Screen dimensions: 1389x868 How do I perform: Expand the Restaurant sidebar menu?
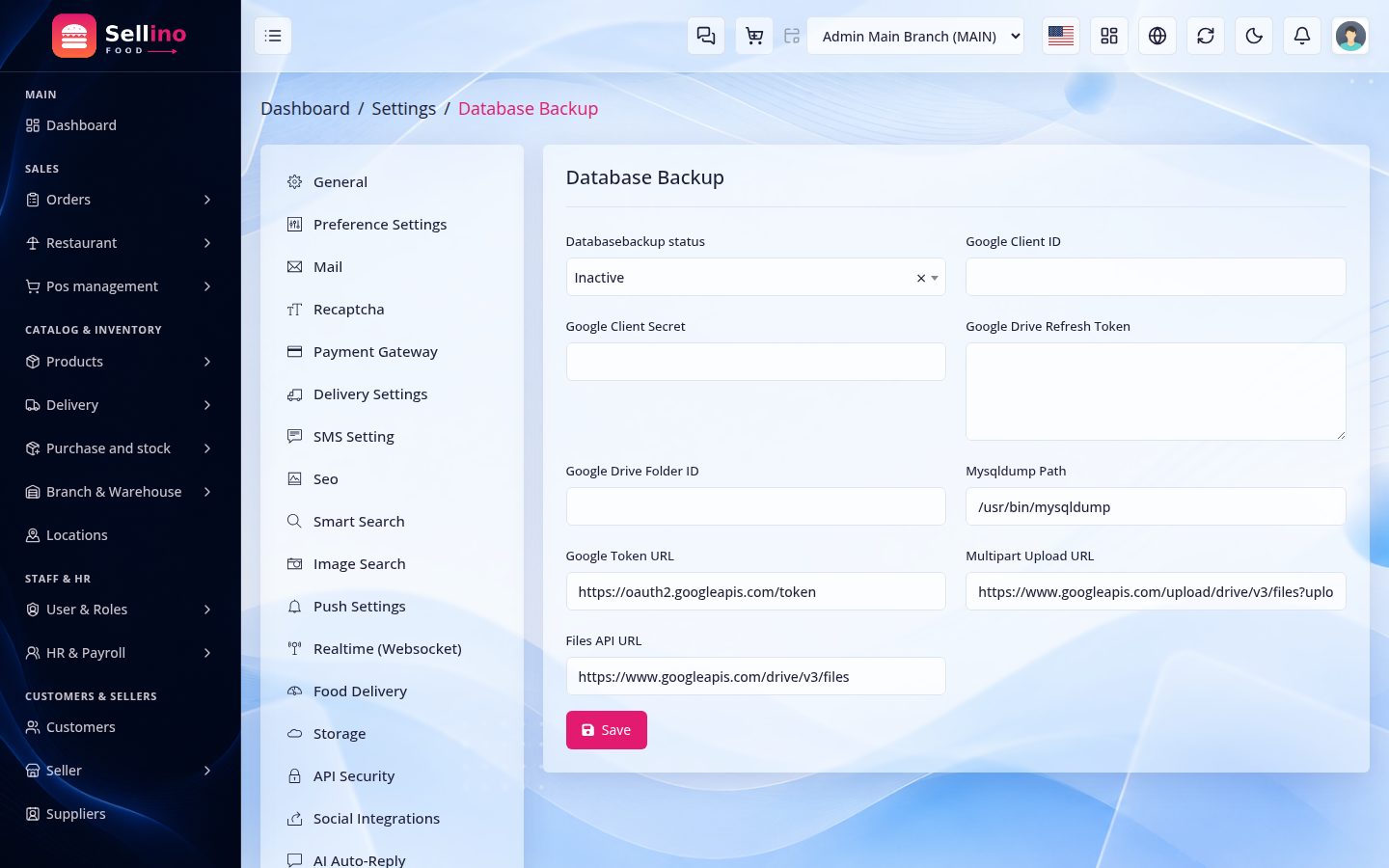click(120, 243)
